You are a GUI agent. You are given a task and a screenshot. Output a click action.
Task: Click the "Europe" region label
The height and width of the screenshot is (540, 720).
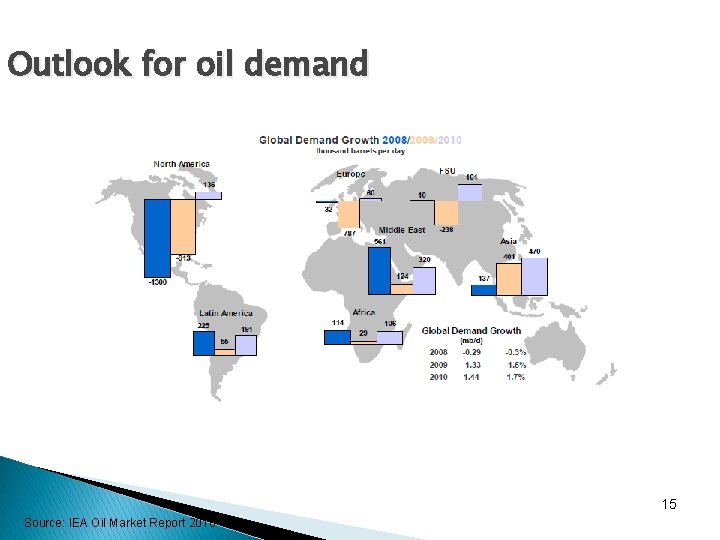point(351,174)
